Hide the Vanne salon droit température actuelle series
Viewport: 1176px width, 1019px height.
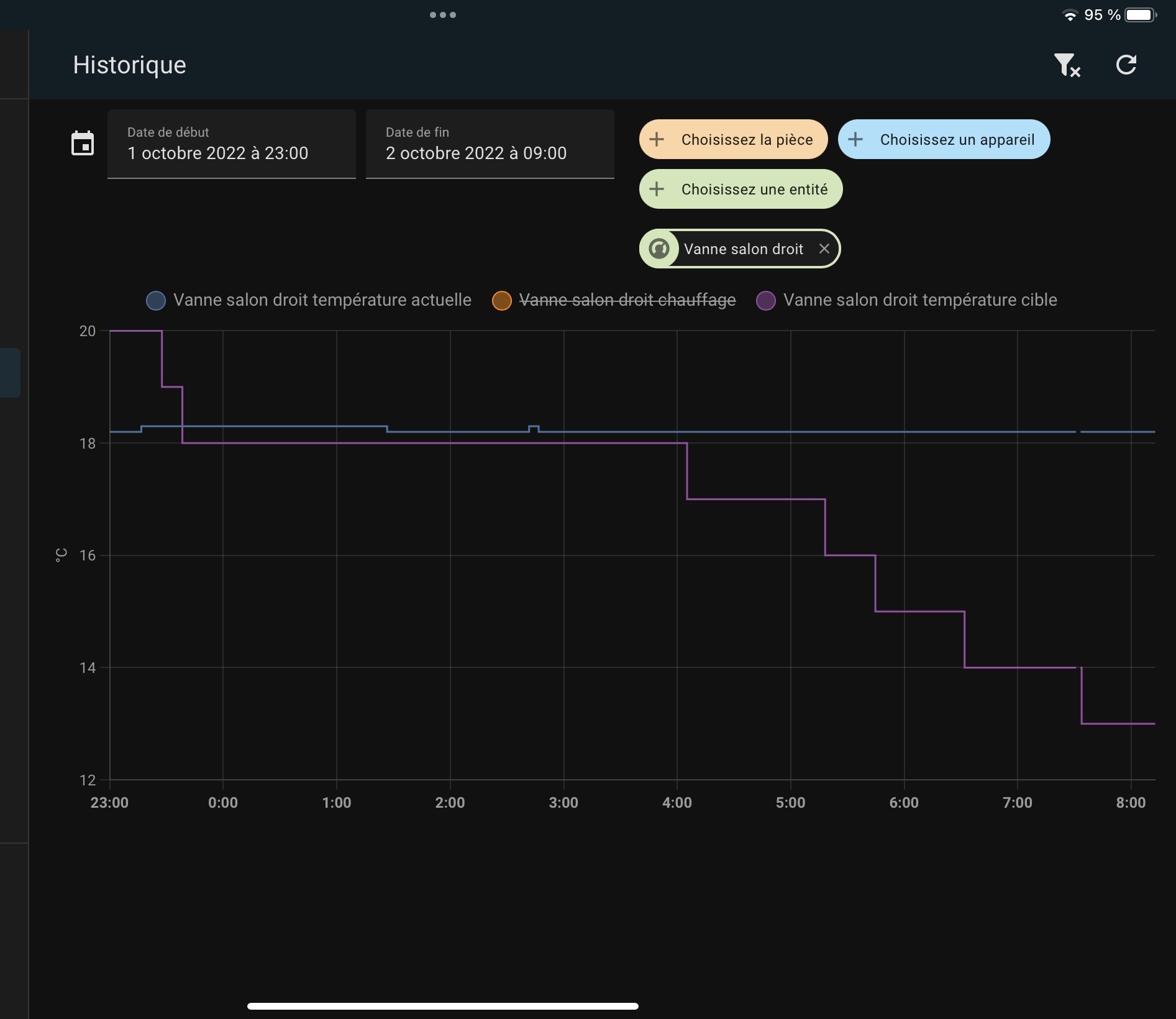coord(310,300)
